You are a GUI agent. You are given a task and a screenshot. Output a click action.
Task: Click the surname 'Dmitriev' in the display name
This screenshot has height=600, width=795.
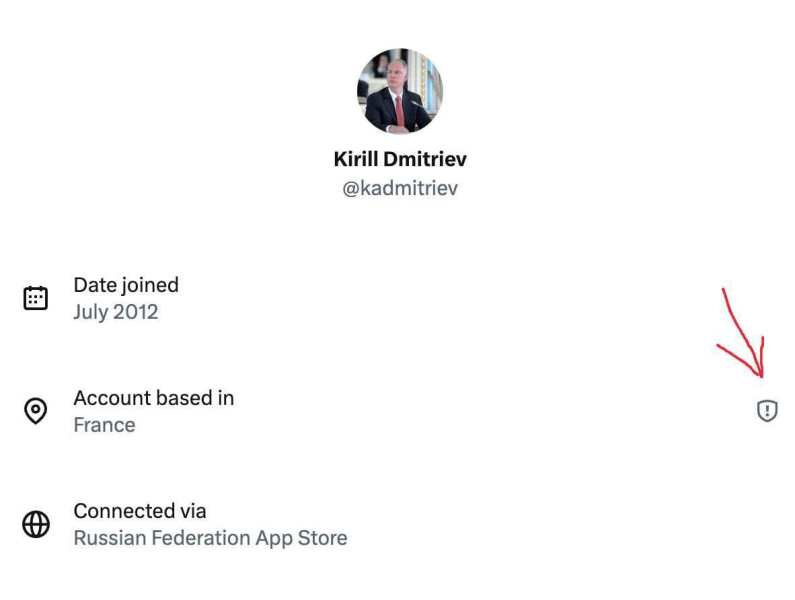[426, 159]
